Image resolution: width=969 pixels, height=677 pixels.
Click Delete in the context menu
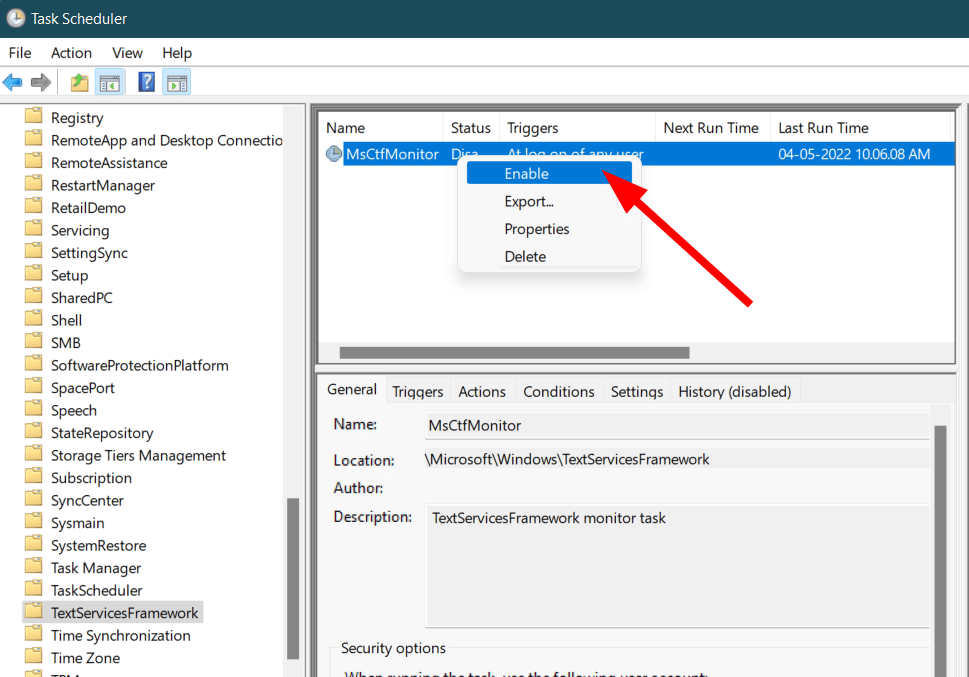[525, 256]
